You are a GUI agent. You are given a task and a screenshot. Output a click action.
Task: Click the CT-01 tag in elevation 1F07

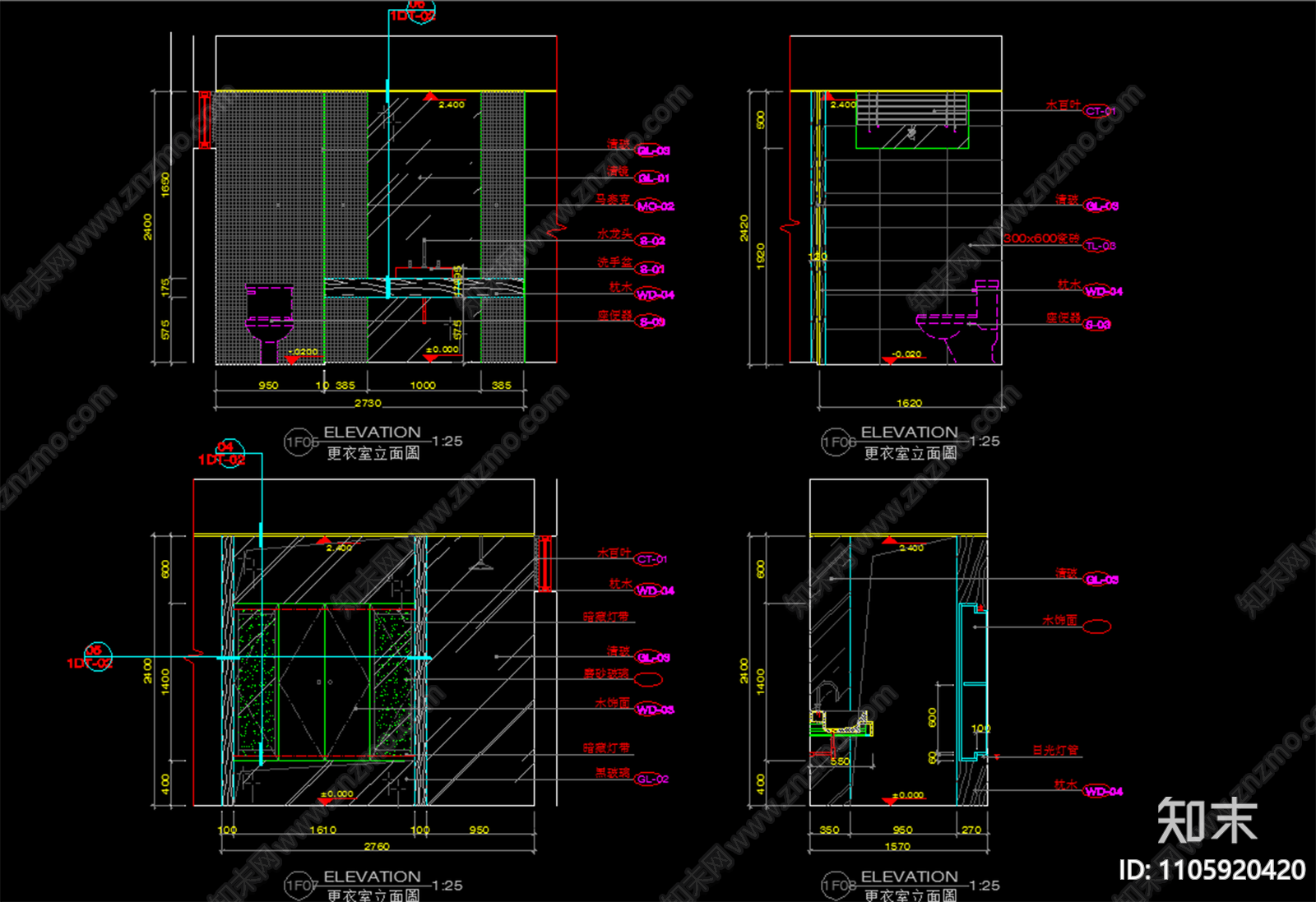[x=651, y=559]
